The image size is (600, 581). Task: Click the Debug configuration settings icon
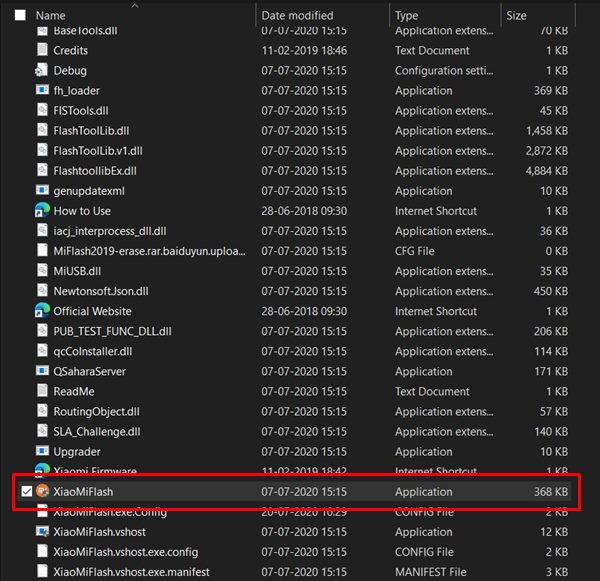click(42, 70)
